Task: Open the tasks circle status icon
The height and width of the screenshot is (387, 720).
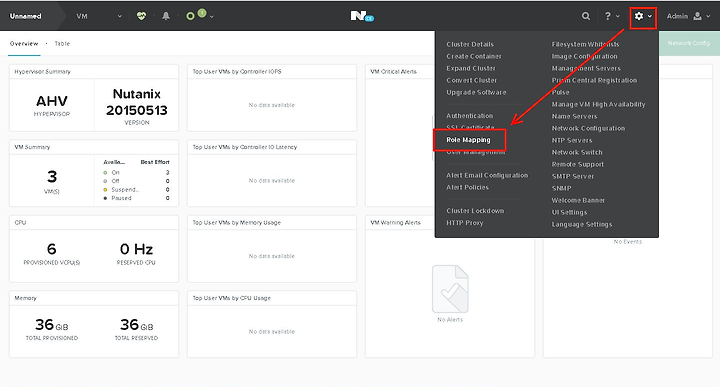Action: (190, 16)
